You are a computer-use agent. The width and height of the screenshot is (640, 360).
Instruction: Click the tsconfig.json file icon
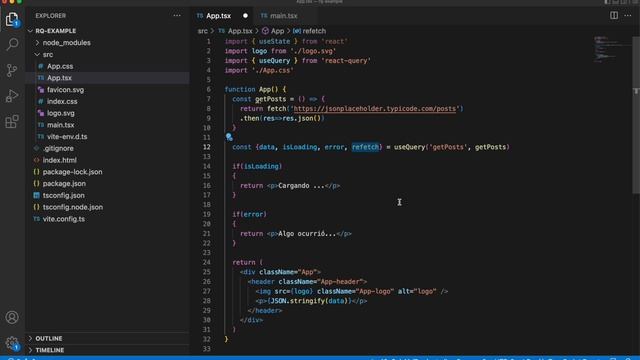[36, 196]
